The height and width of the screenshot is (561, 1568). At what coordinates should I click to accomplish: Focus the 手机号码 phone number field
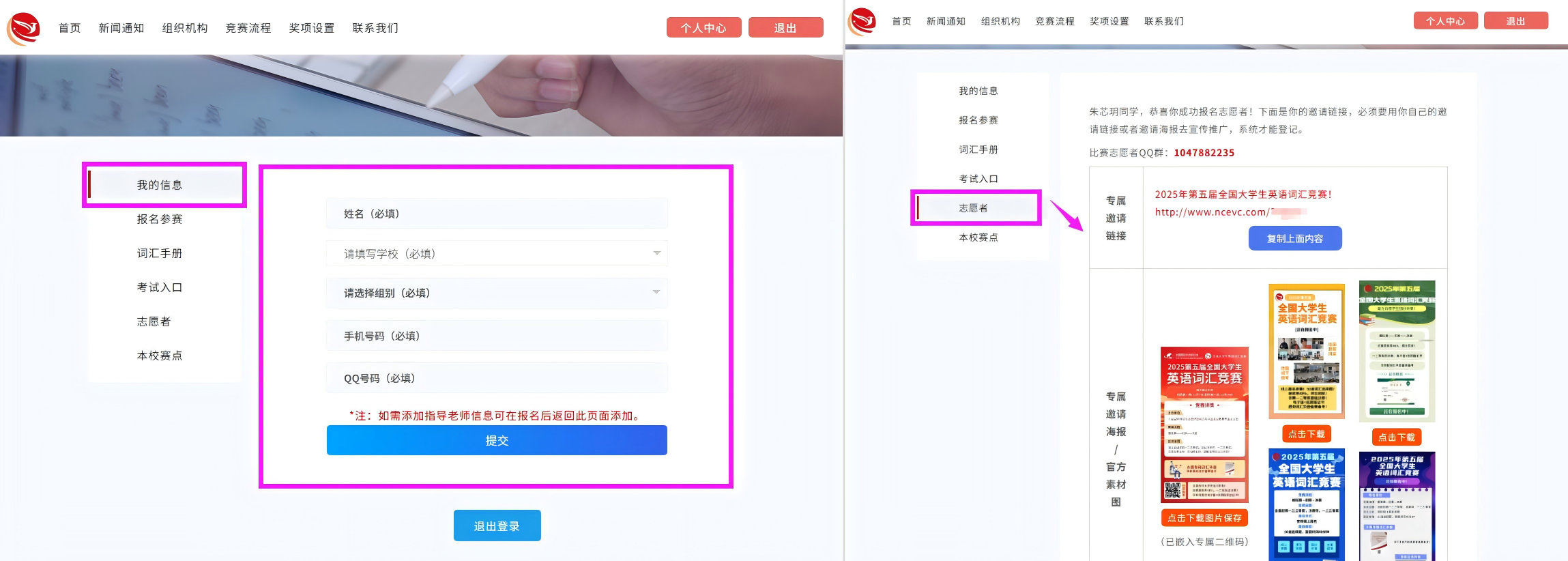tap(496, 336)
